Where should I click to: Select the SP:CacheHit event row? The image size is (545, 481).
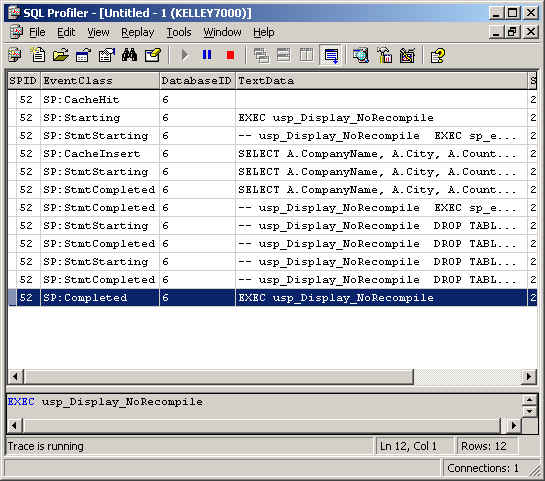pyautogui.click(x=272, y=99)
